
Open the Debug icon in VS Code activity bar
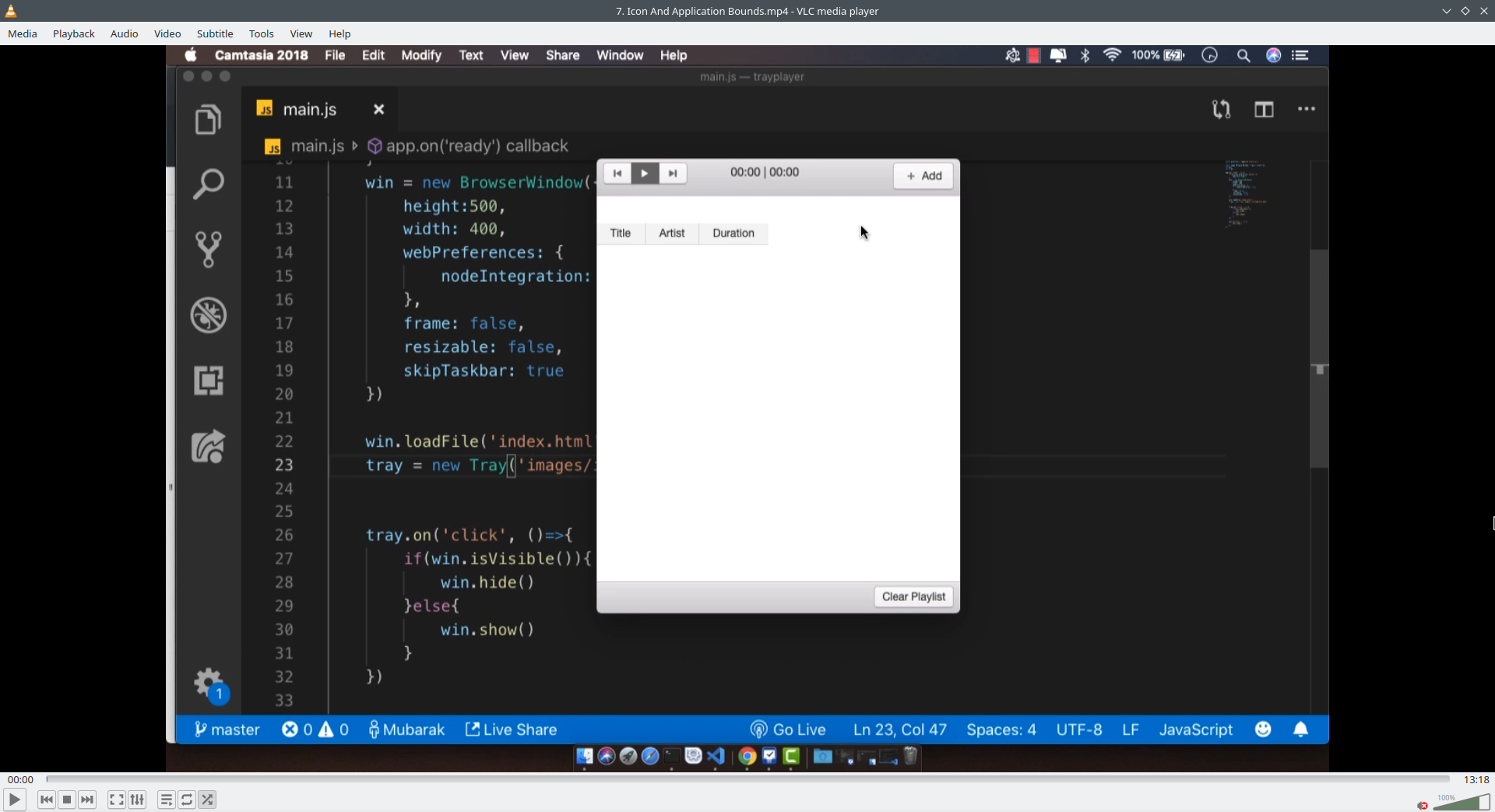[x=208, y=315]
